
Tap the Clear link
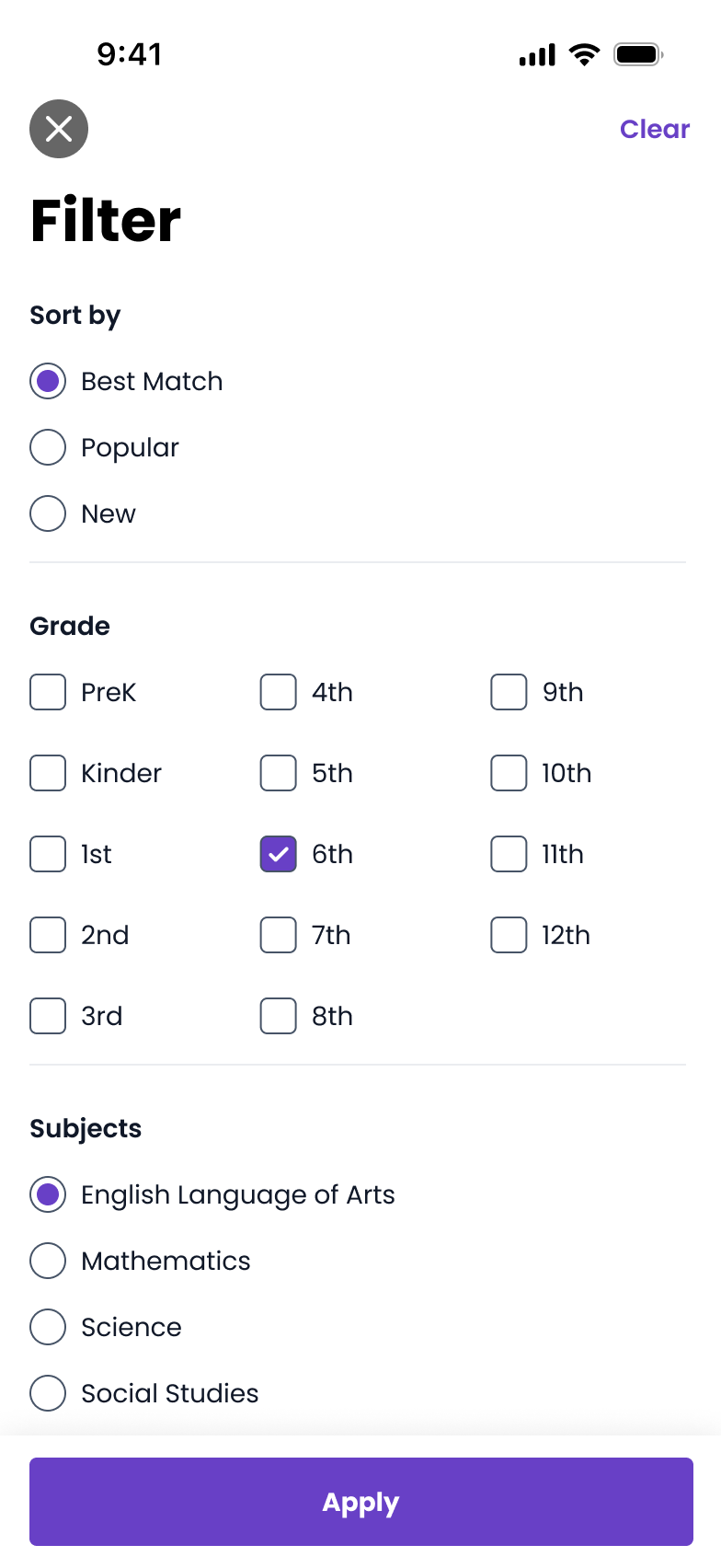[x=655, y=129]
